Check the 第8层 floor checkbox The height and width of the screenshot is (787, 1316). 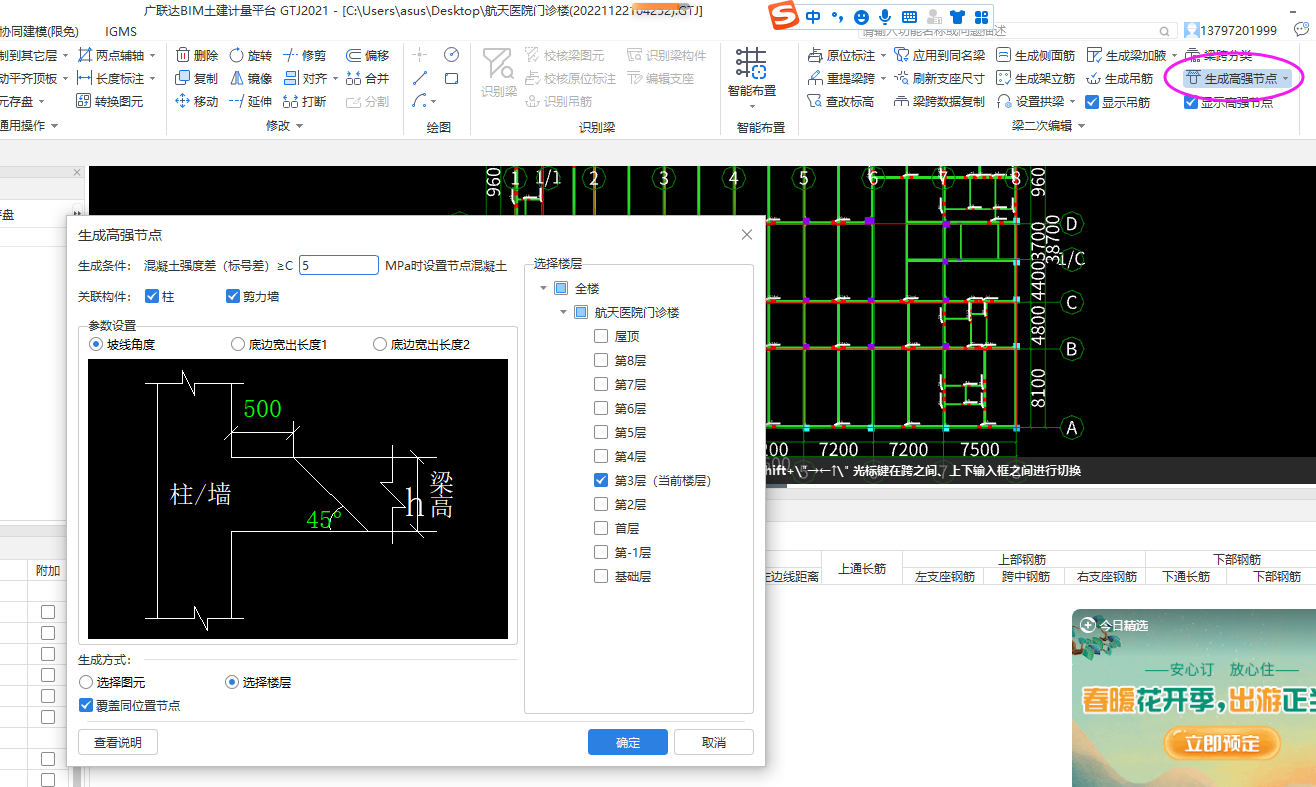[601, 360]
